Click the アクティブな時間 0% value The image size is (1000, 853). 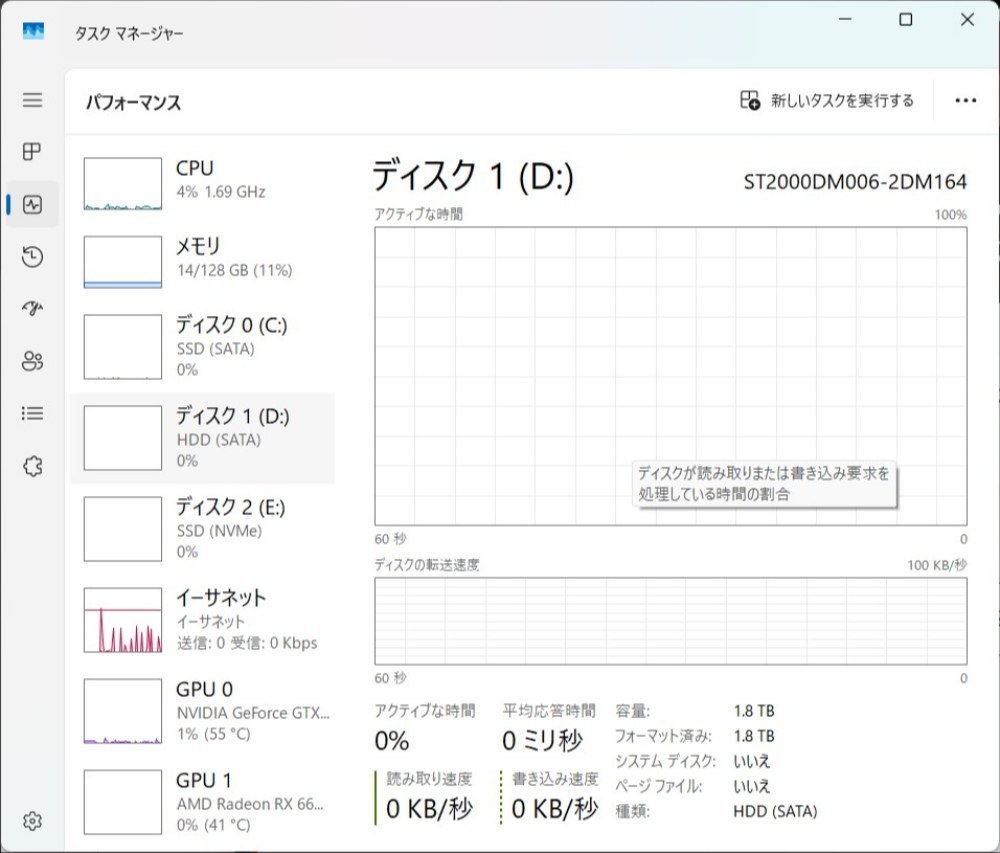click(392, 741)
